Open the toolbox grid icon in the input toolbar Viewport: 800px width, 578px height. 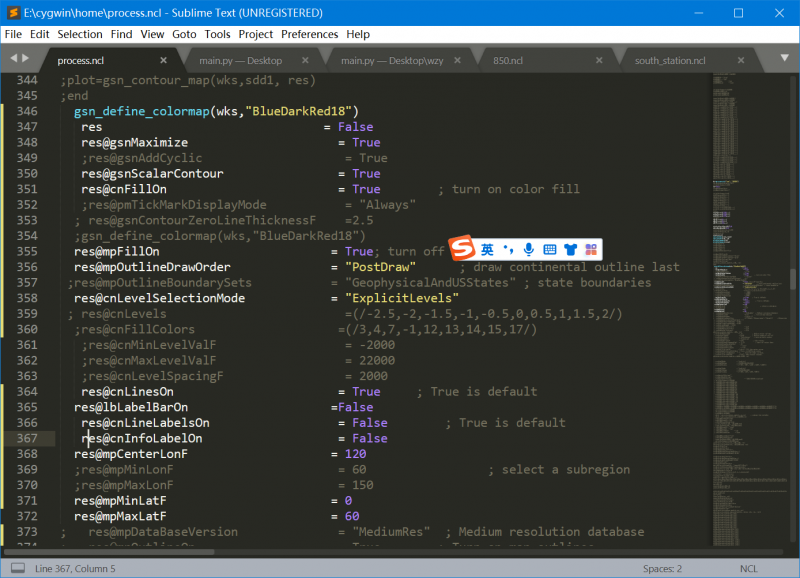click(590, 248)
